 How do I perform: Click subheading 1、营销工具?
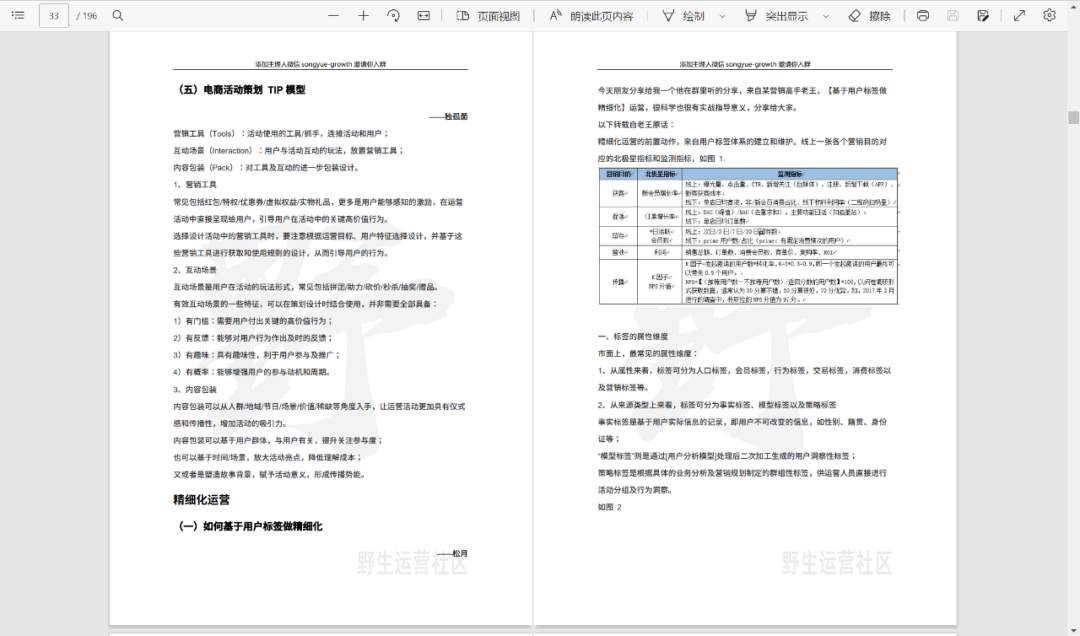click(195, 185)
